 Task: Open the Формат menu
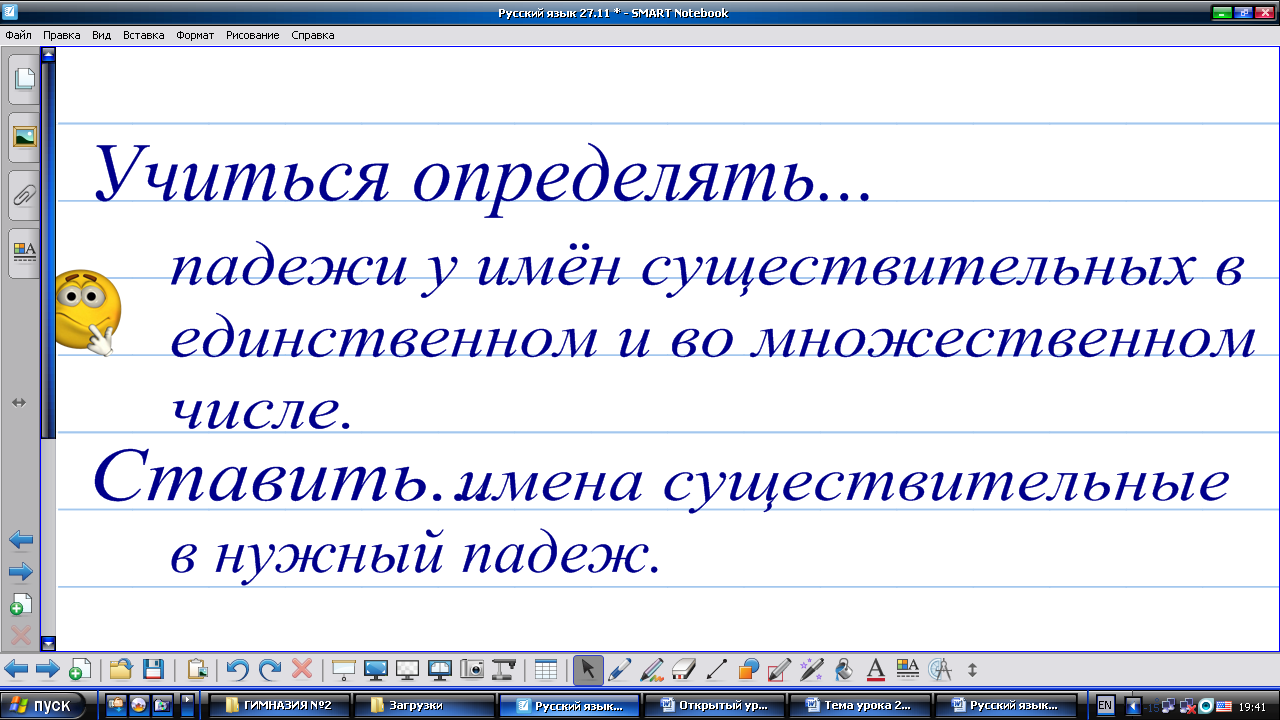(195, 35)
